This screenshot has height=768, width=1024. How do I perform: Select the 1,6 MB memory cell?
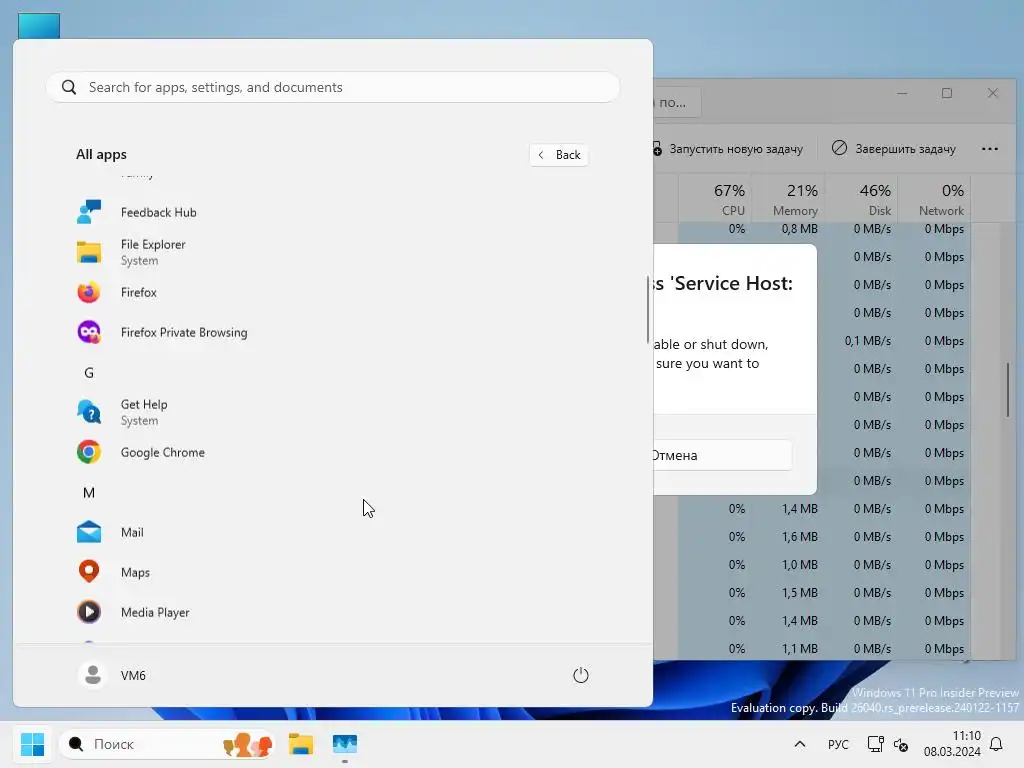(800, 537)
